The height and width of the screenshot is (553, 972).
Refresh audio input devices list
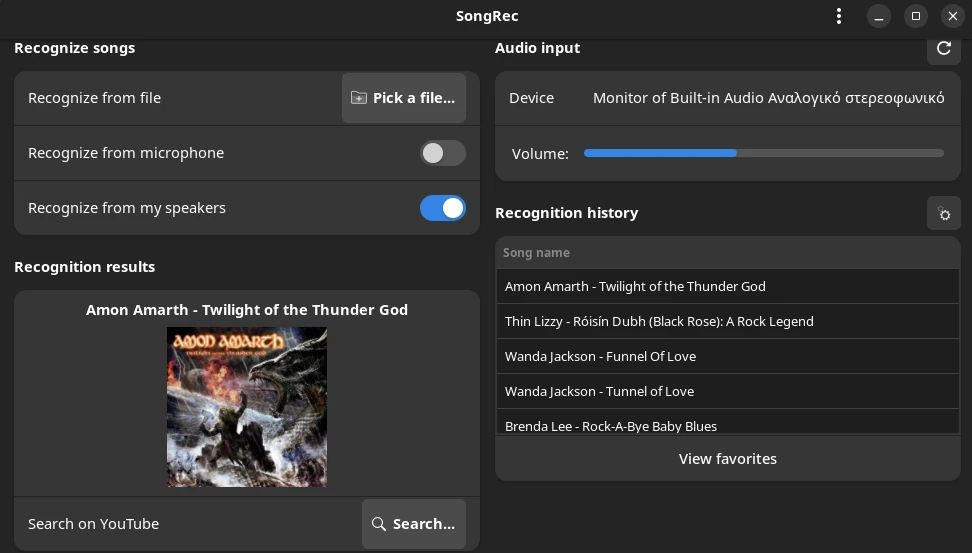[943, 48]
